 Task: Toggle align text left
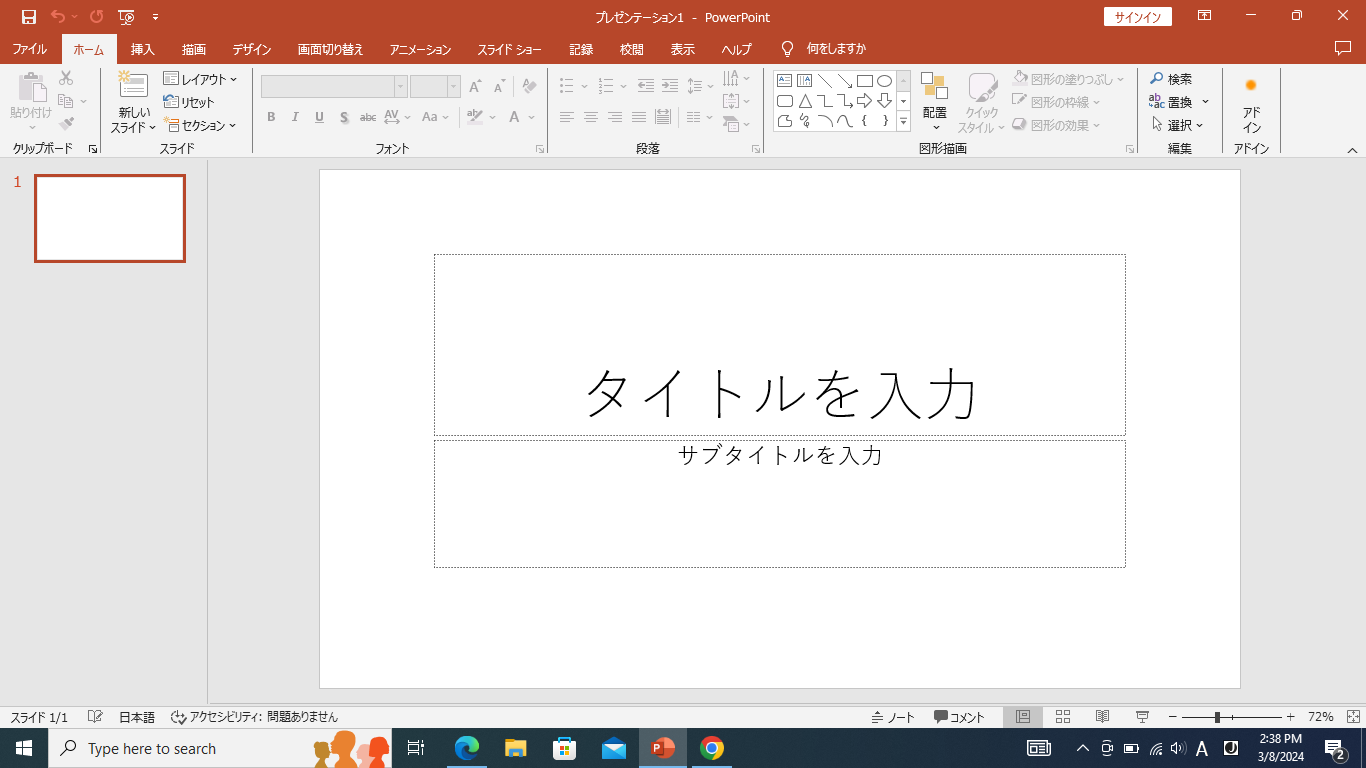[567, 117]
